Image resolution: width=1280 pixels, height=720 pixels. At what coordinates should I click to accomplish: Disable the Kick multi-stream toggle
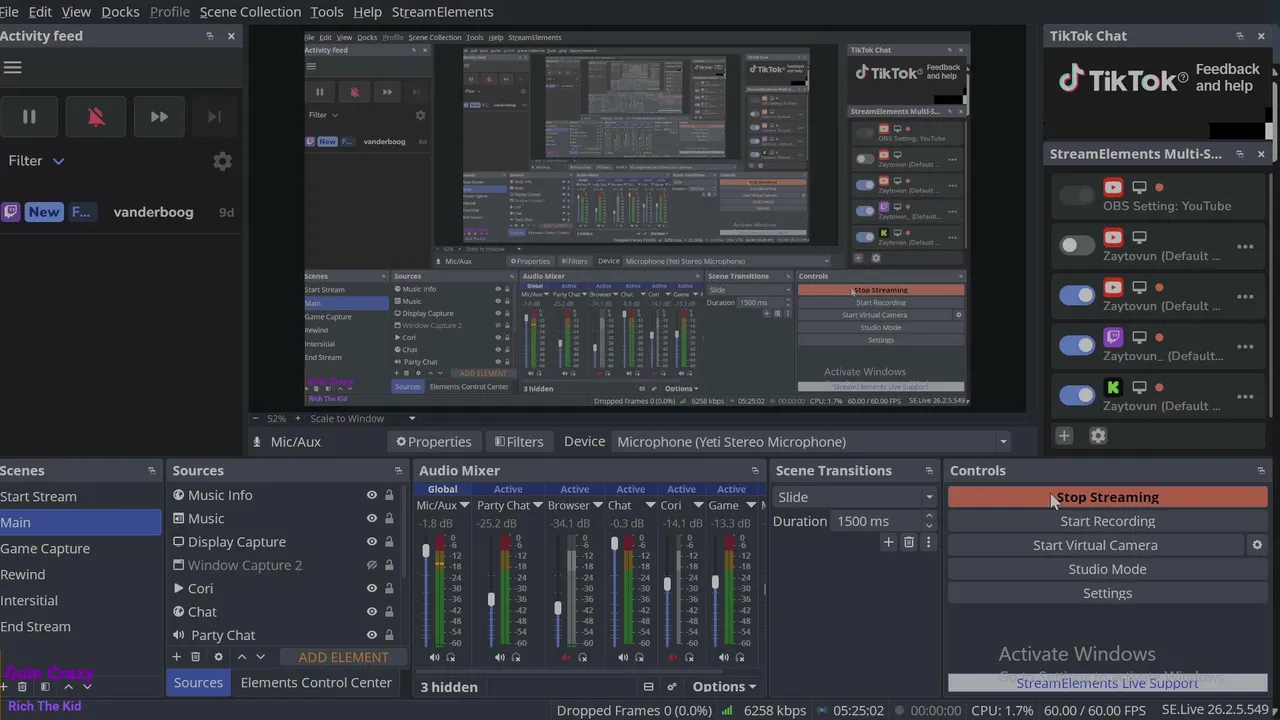[x=1077, y=395]
